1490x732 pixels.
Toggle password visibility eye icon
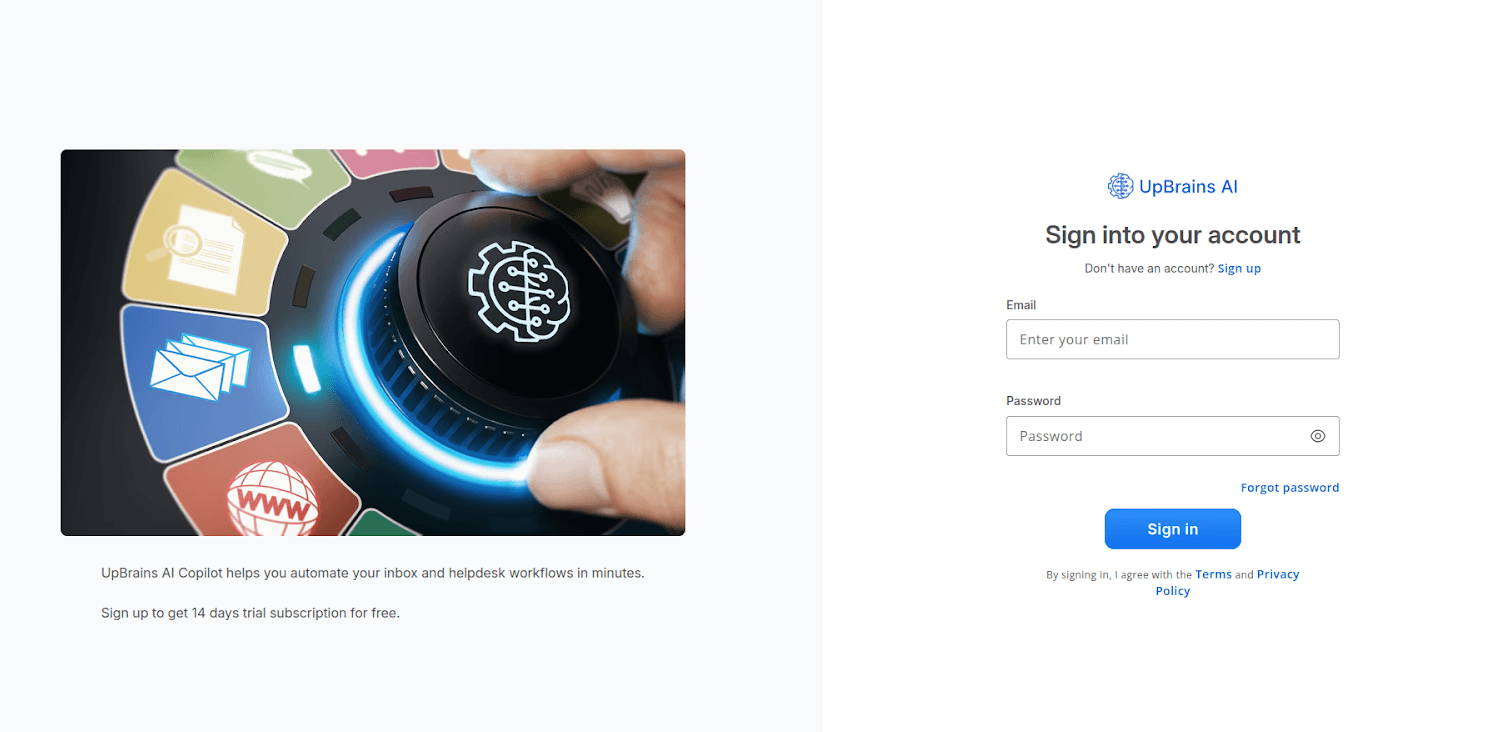pos(1318,436)
